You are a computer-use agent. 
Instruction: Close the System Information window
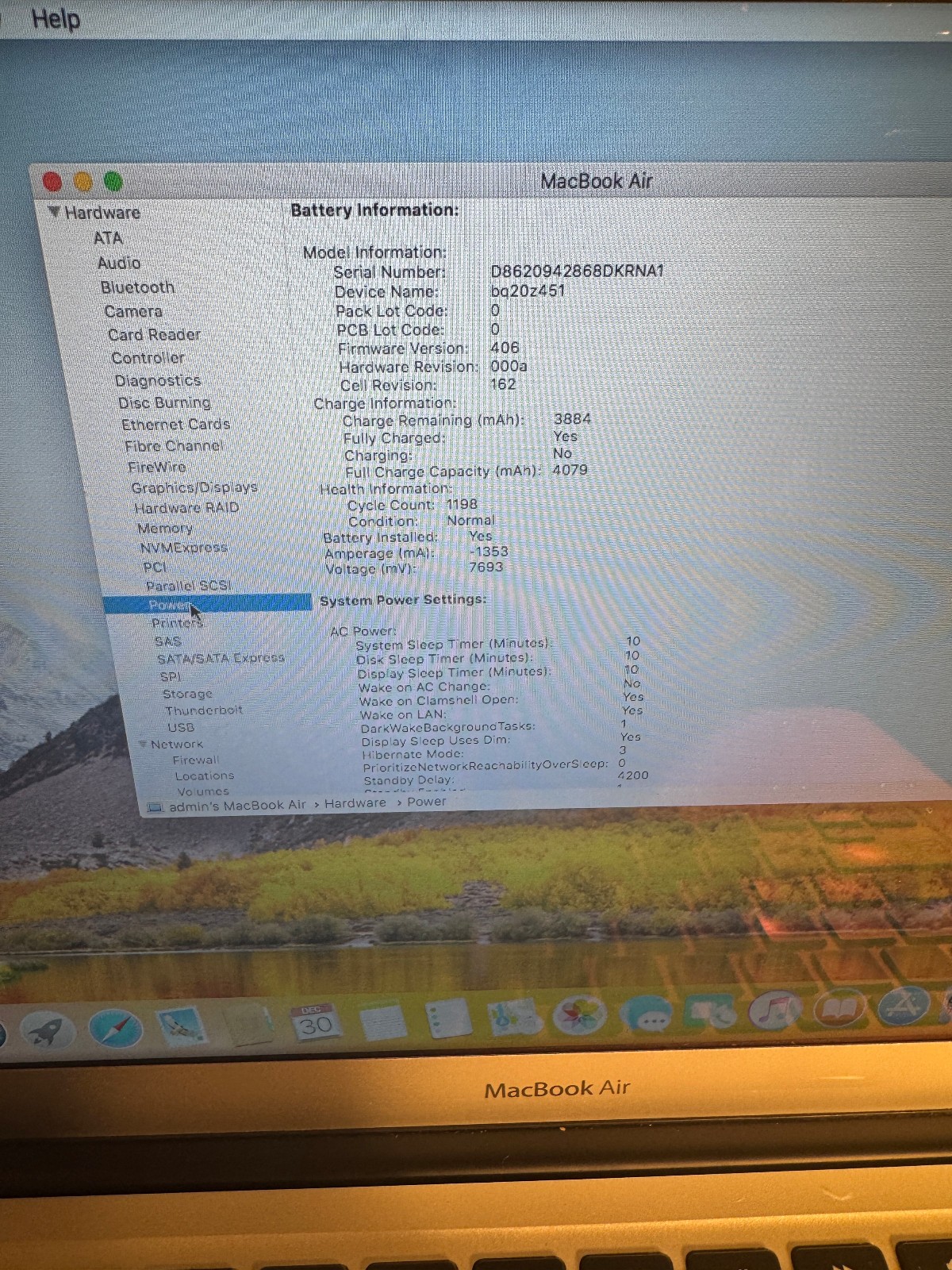tap(52, 183)
